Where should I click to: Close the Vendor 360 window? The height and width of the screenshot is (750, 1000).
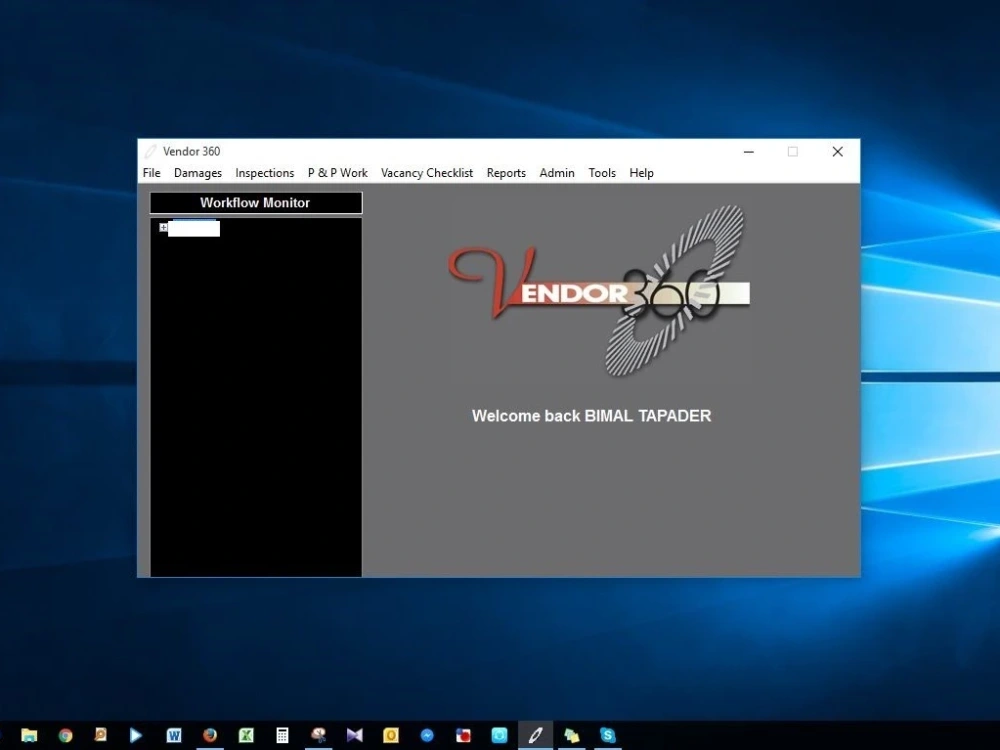click(837, 152)
